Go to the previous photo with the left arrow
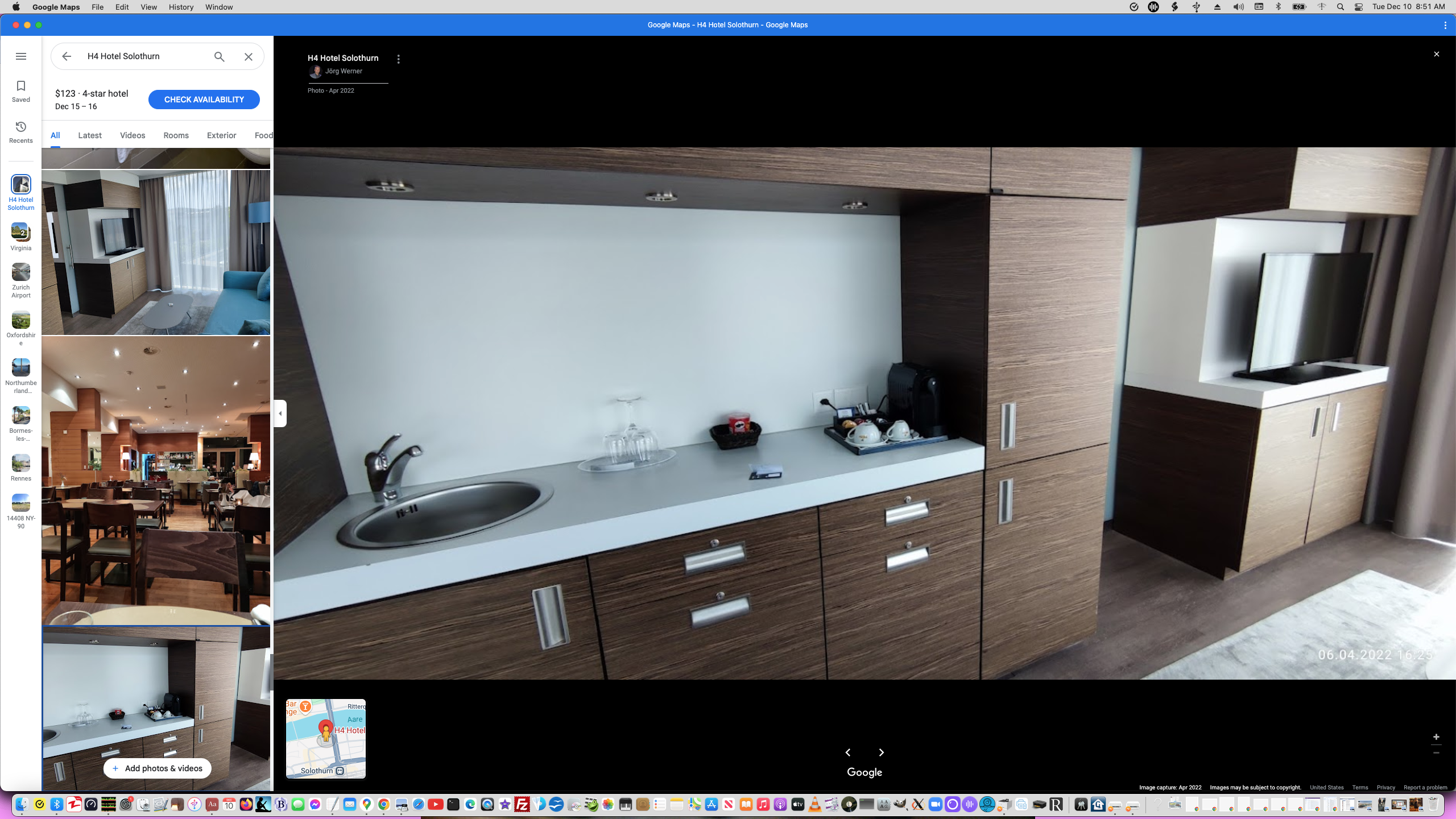The height and width of the screenshot is (819, 1456). 848,752
